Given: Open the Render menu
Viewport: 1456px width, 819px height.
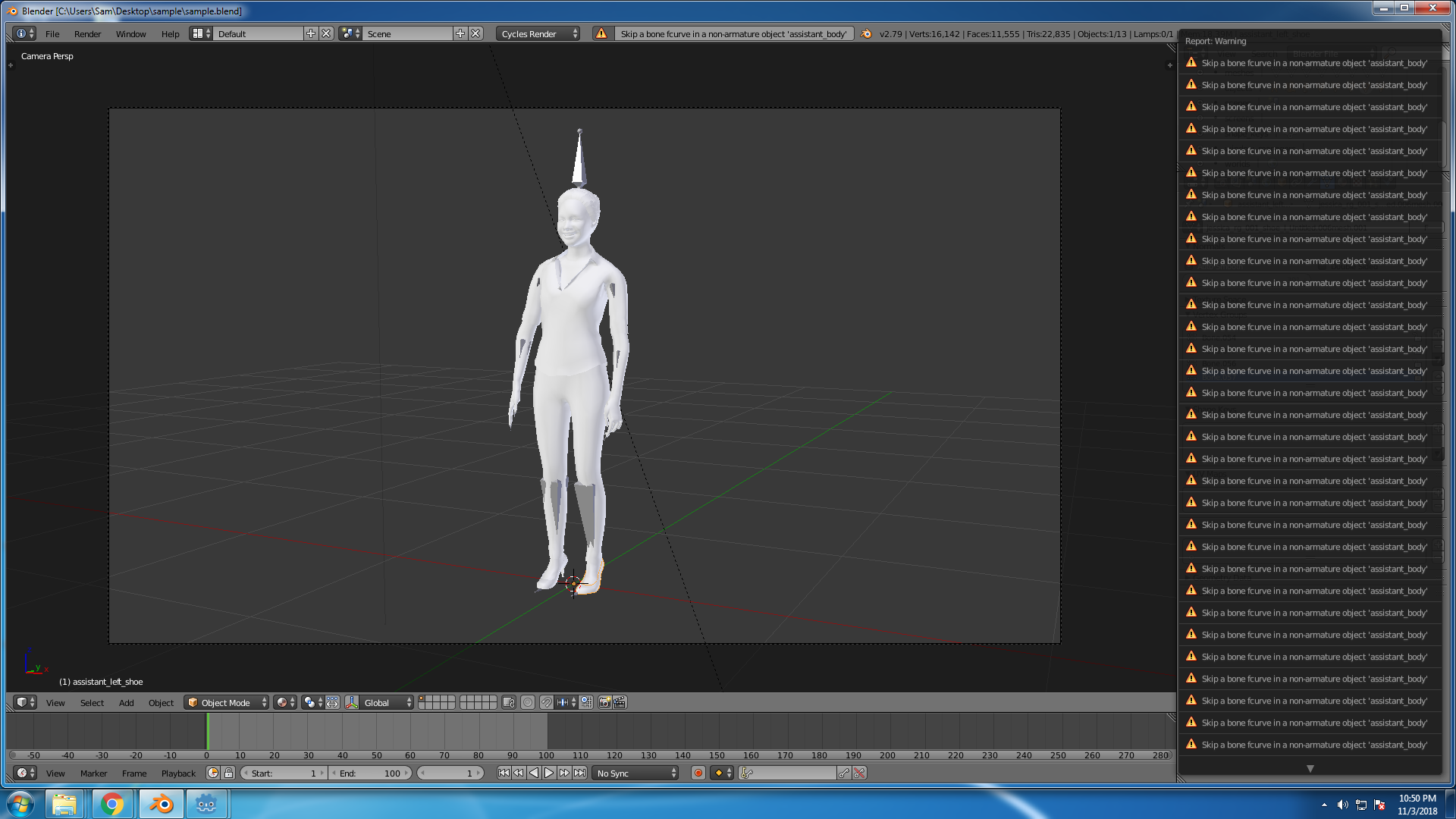Looking at the screenshot, I should click(87, 33).
